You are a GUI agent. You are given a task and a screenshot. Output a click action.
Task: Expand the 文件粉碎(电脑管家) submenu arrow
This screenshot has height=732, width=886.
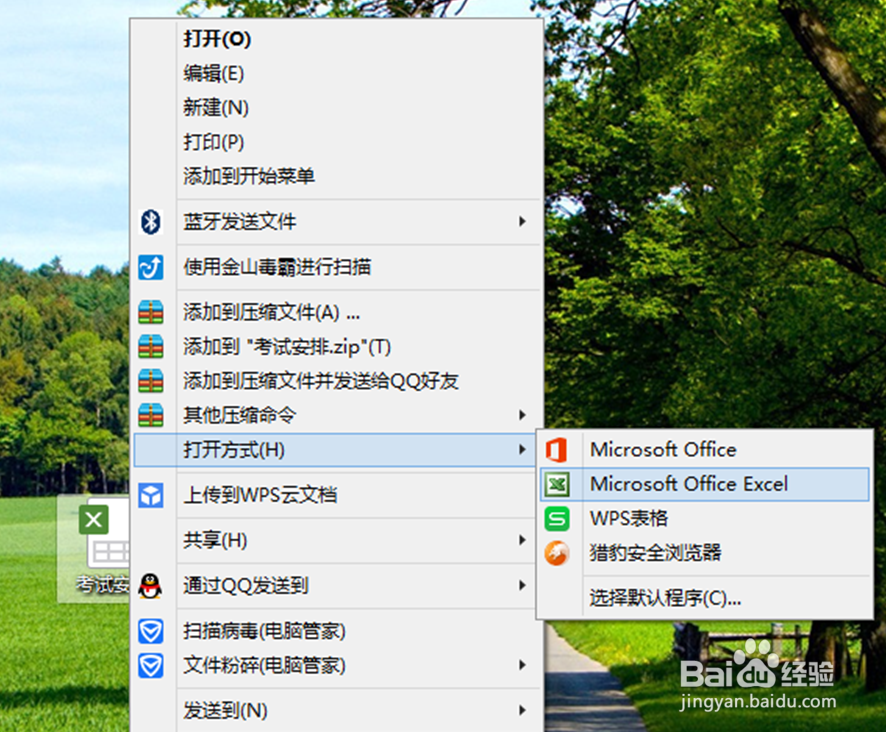(522, 665)
